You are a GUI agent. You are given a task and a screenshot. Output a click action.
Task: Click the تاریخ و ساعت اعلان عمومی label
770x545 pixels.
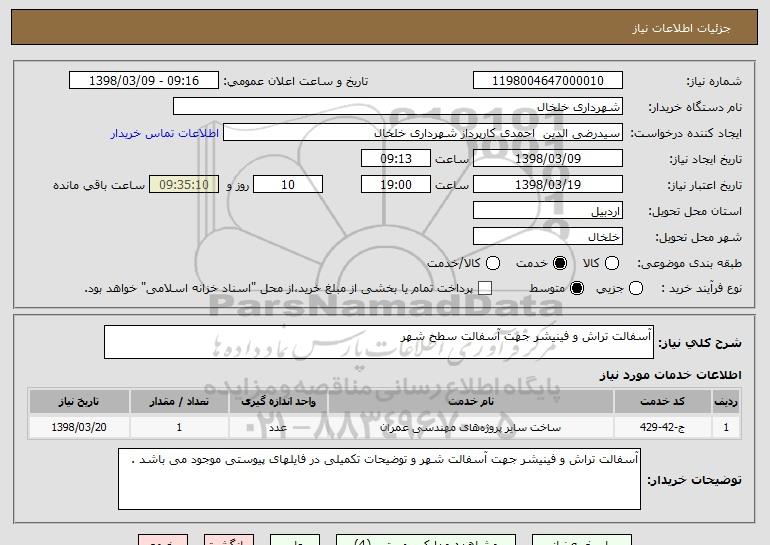tap(296, 81)
